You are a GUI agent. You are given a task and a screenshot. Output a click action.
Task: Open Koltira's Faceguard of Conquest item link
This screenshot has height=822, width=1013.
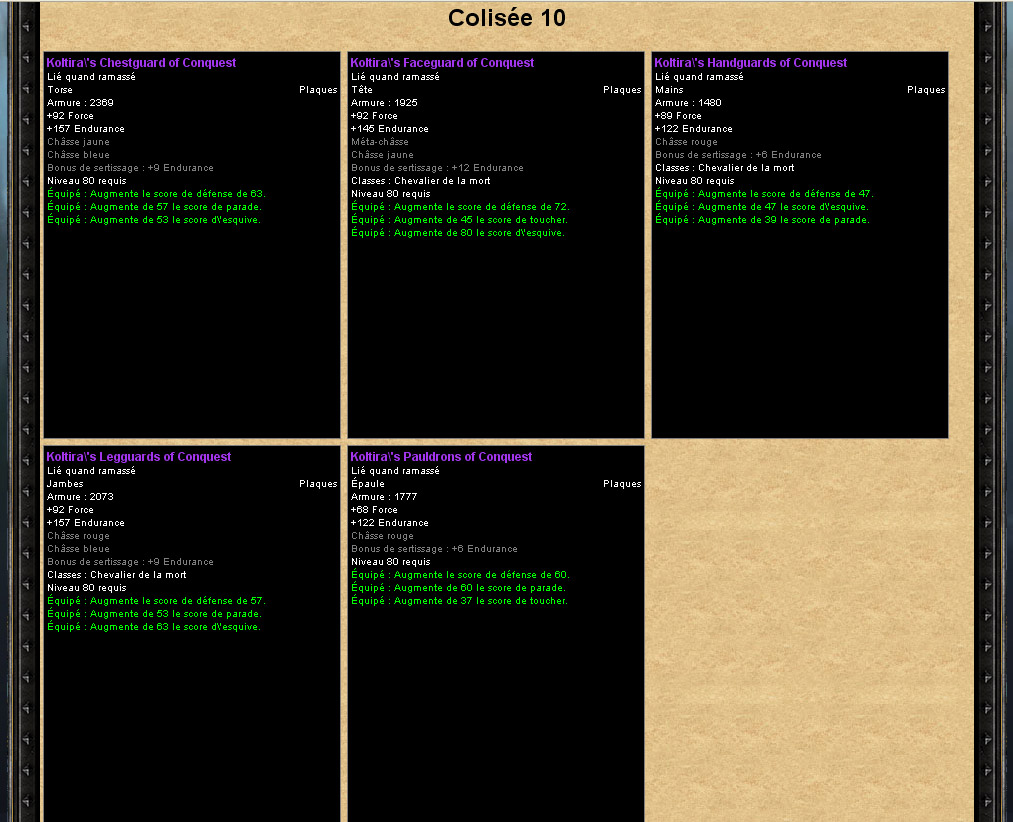coord(442,63)
